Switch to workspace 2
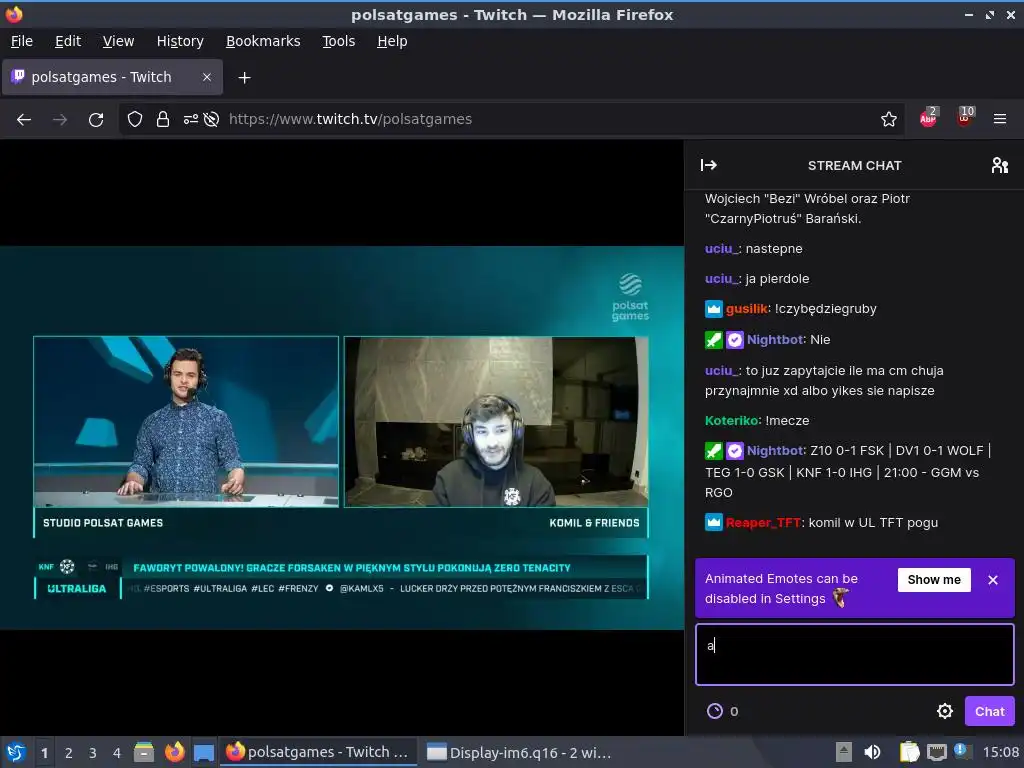The width and height of the screenshot is (1024, 768). point(69,753)
